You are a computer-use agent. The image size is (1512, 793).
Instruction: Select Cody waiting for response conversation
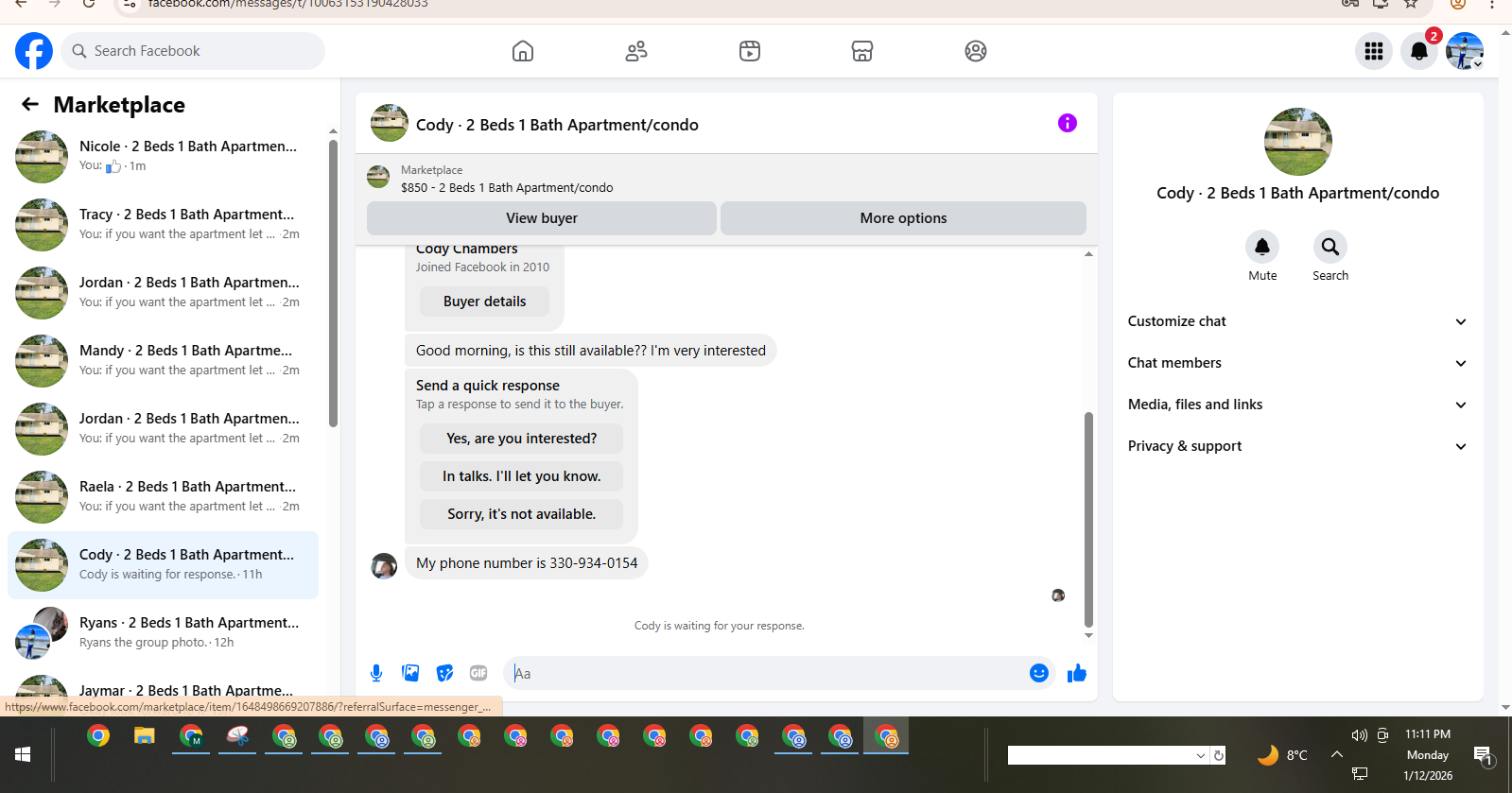pos(163,564)
